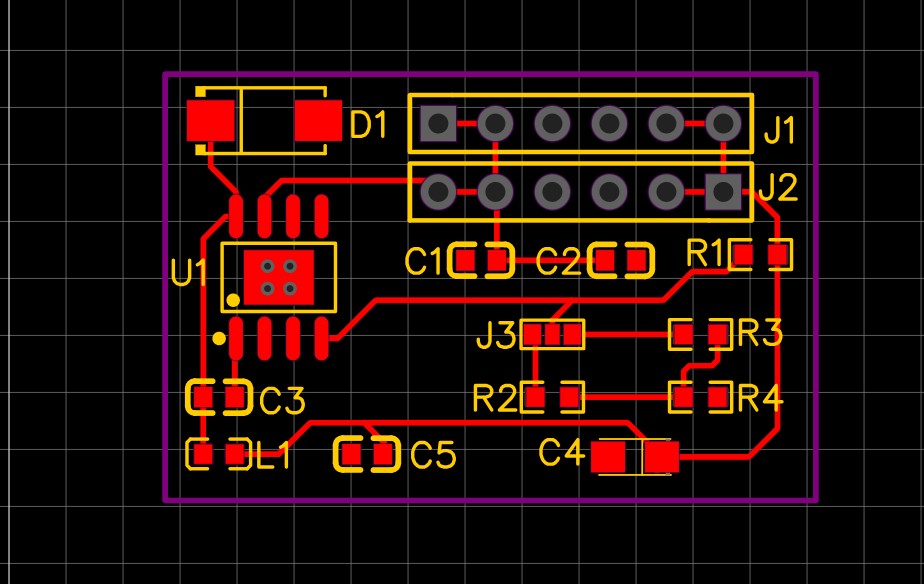The width and height of the screenshot is (924, 584).
Task: Select the D1 designator label
Action: coord(368,125)
